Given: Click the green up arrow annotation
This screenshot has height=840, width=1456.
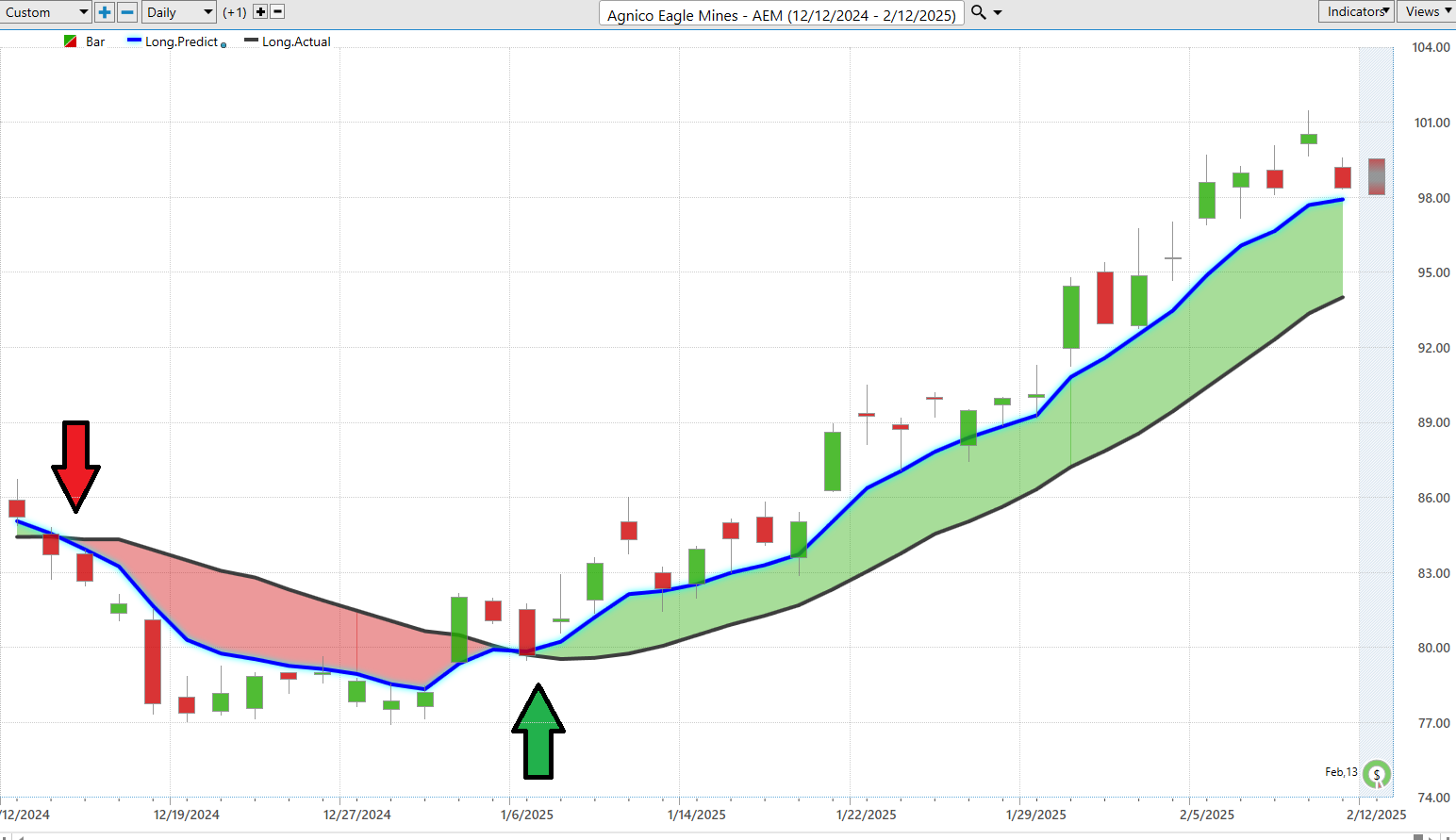Looking at the screenshot, I should tap(538, 732).
